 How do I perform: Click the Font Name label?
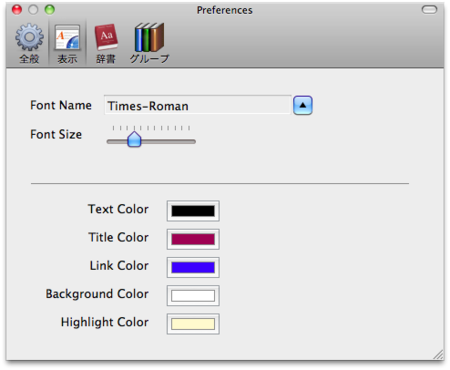(61, 105)
